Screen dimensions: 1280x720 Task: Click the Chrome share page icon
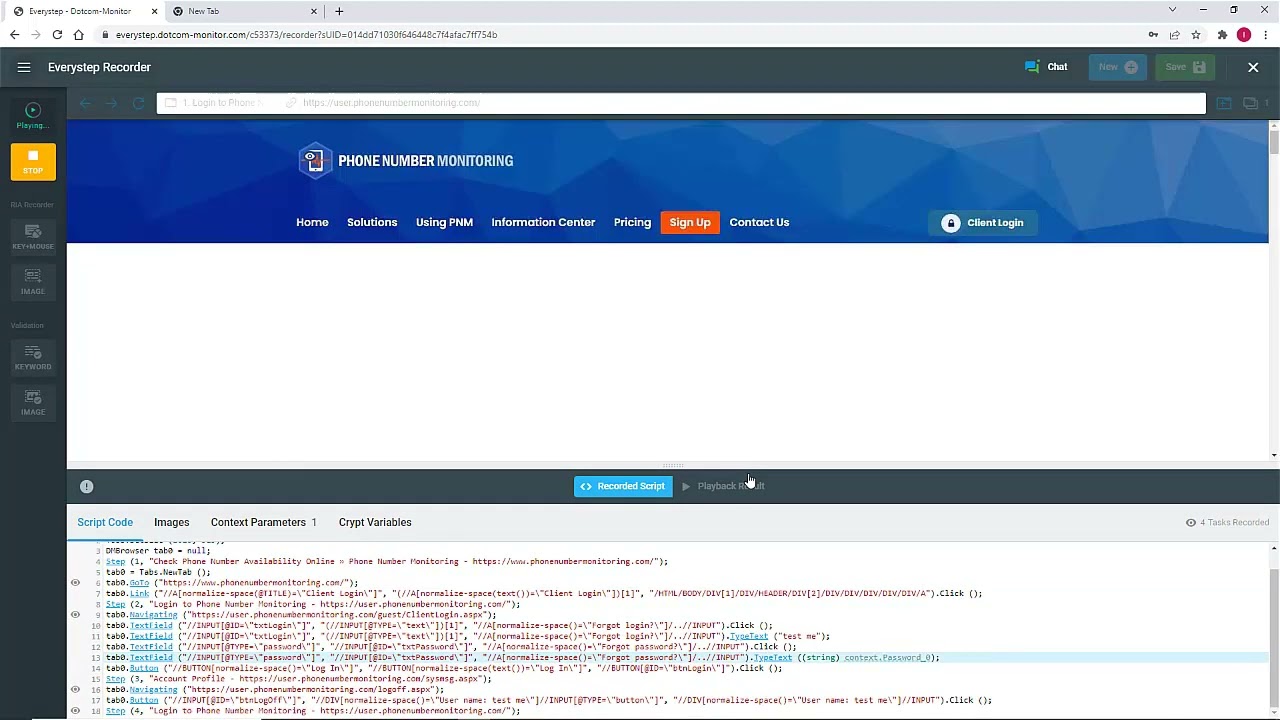pyautogui.click(x=1175, y=34)
